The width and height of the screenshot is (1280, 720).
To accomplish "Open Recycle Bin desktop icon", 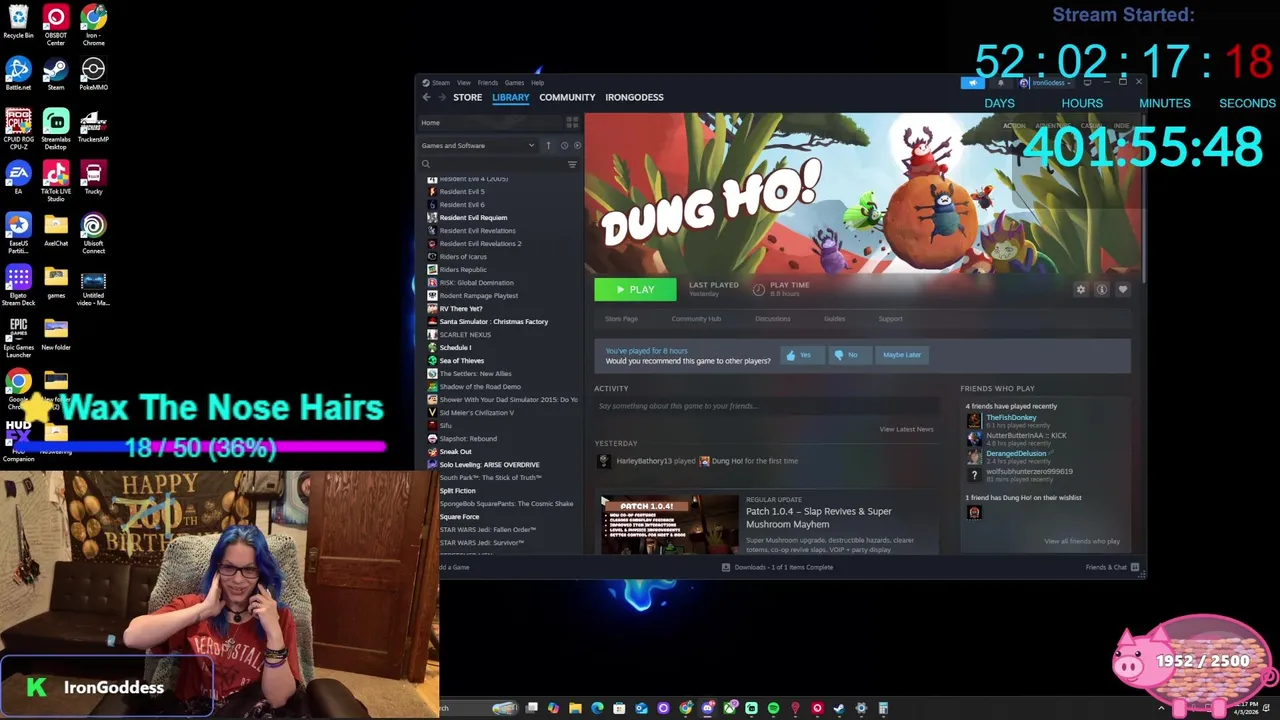I will pyautogui.click(x=18, y=20).
